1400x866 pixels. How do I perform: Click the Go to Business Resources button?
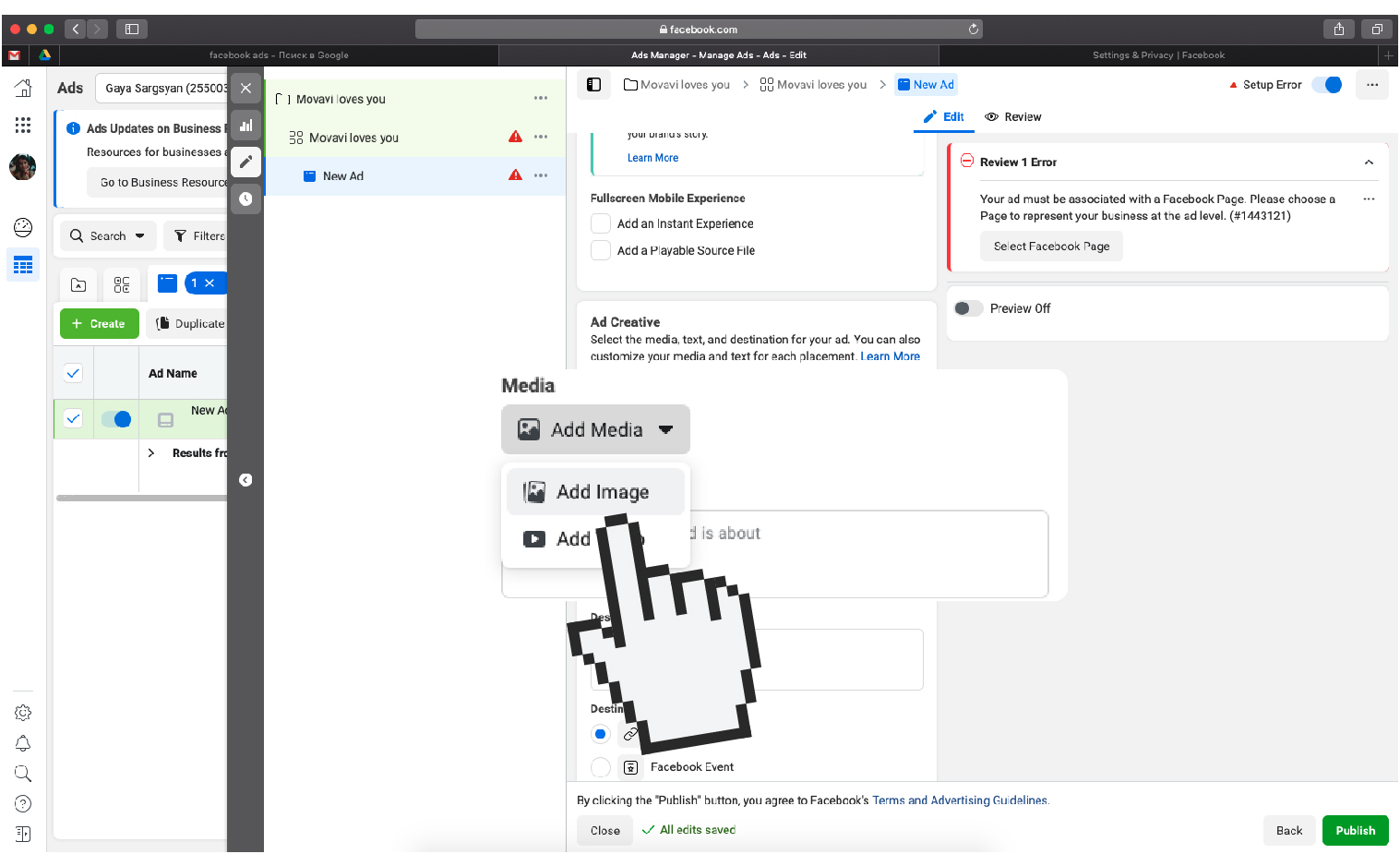click(x=159, y=182)
